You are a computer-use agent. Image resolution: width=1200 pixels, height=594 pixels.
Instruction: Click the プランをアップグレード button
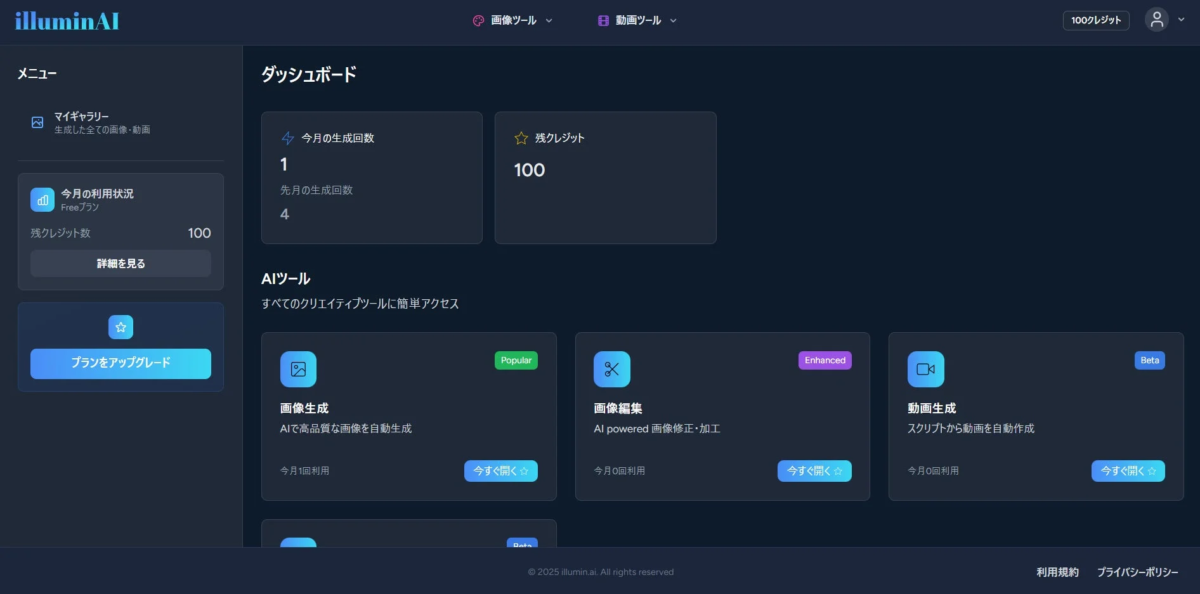click(120, 364)
